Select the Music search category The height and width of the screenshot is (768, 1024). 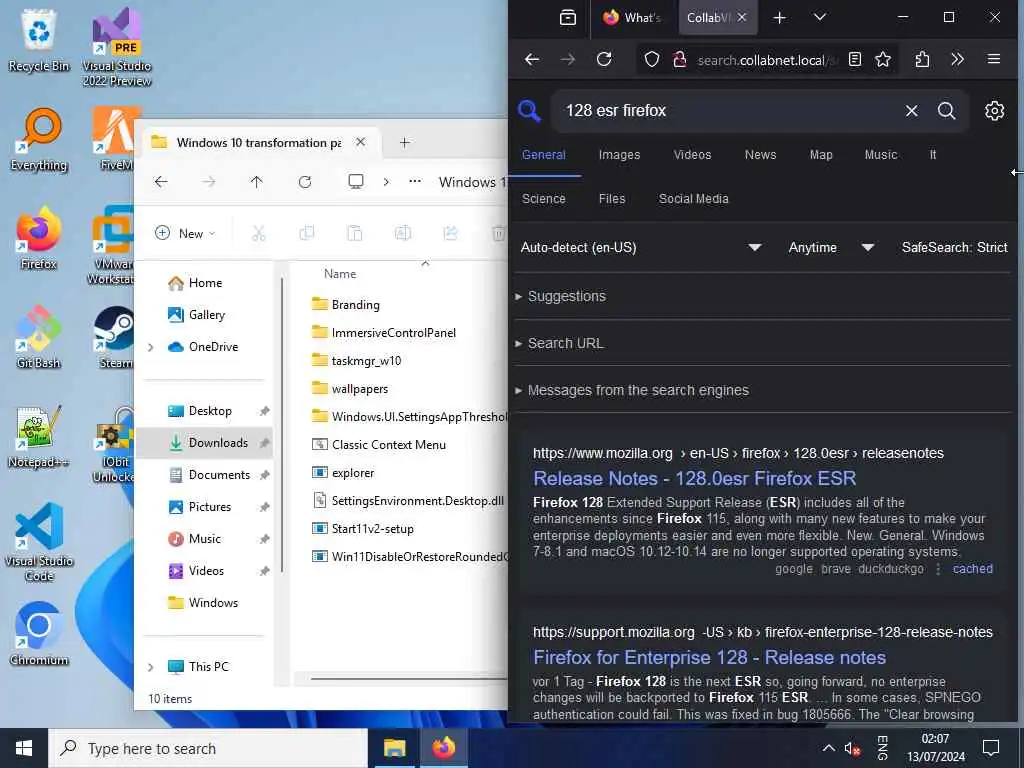[x=881, y=155]
